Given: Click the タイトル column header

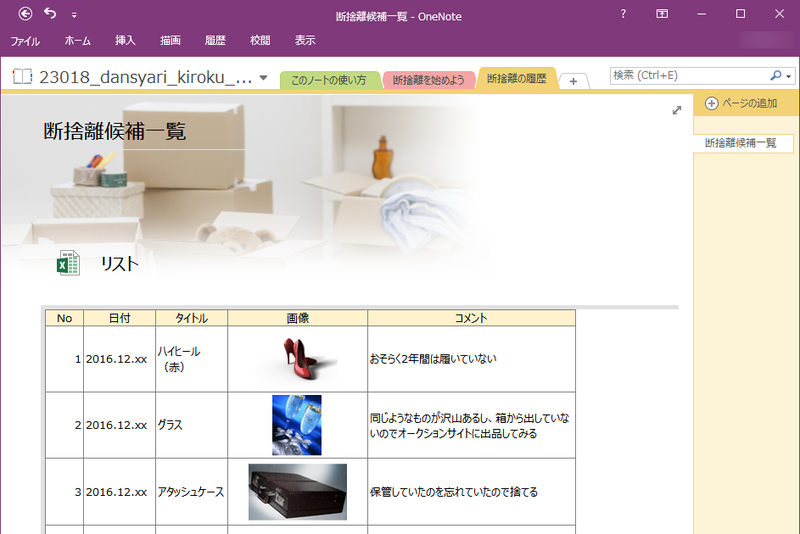Looking at the screenshot, I should tap(191, 318).
